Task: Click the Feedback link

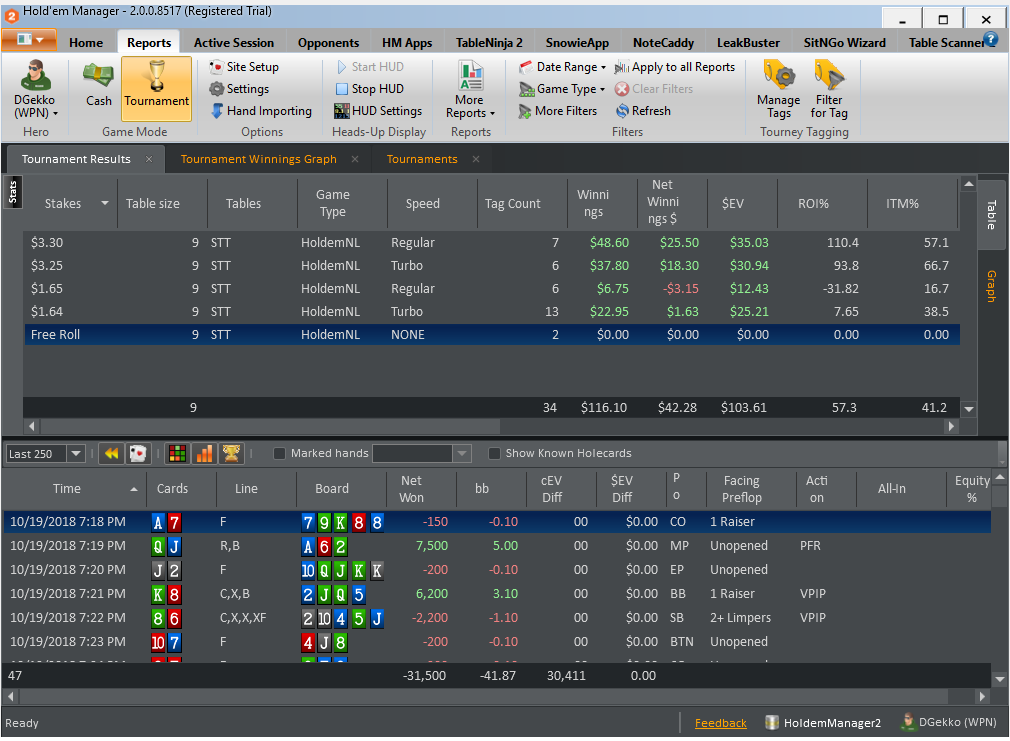Action: pos(720,723)
